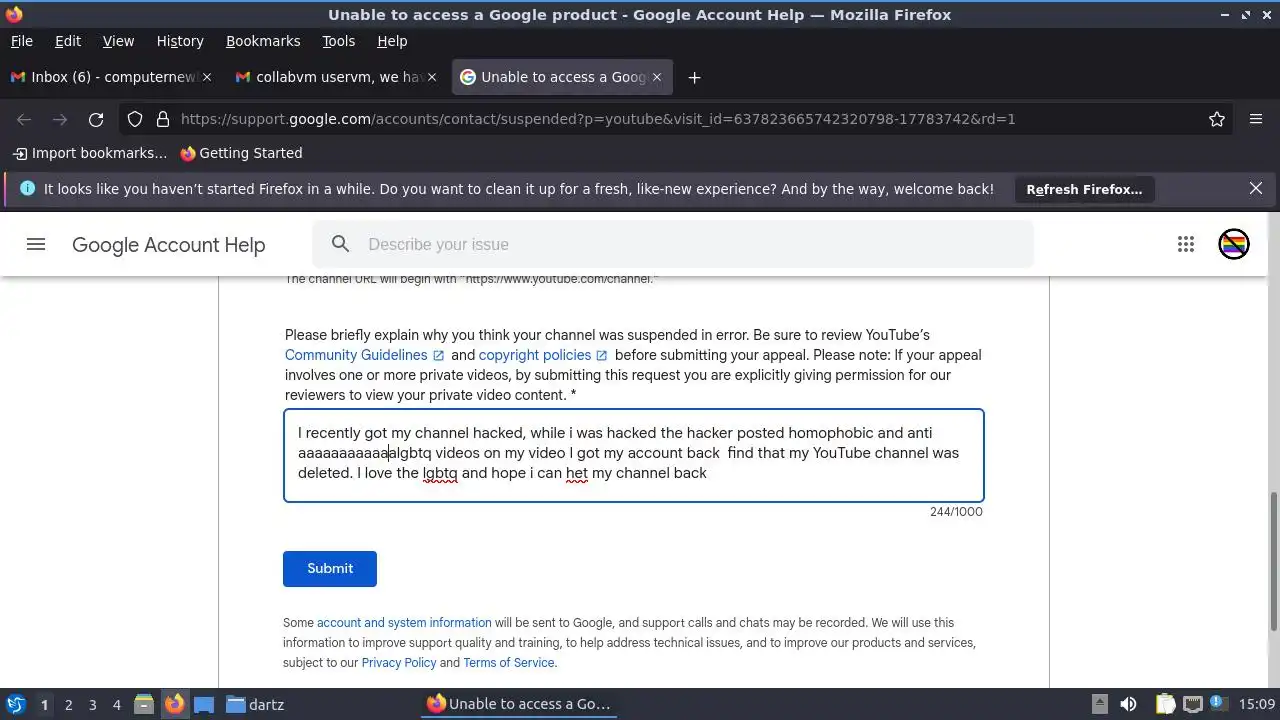1280x720 pixels.
Task: Launch Firefox from the taskbar icon
Action: 175,704
